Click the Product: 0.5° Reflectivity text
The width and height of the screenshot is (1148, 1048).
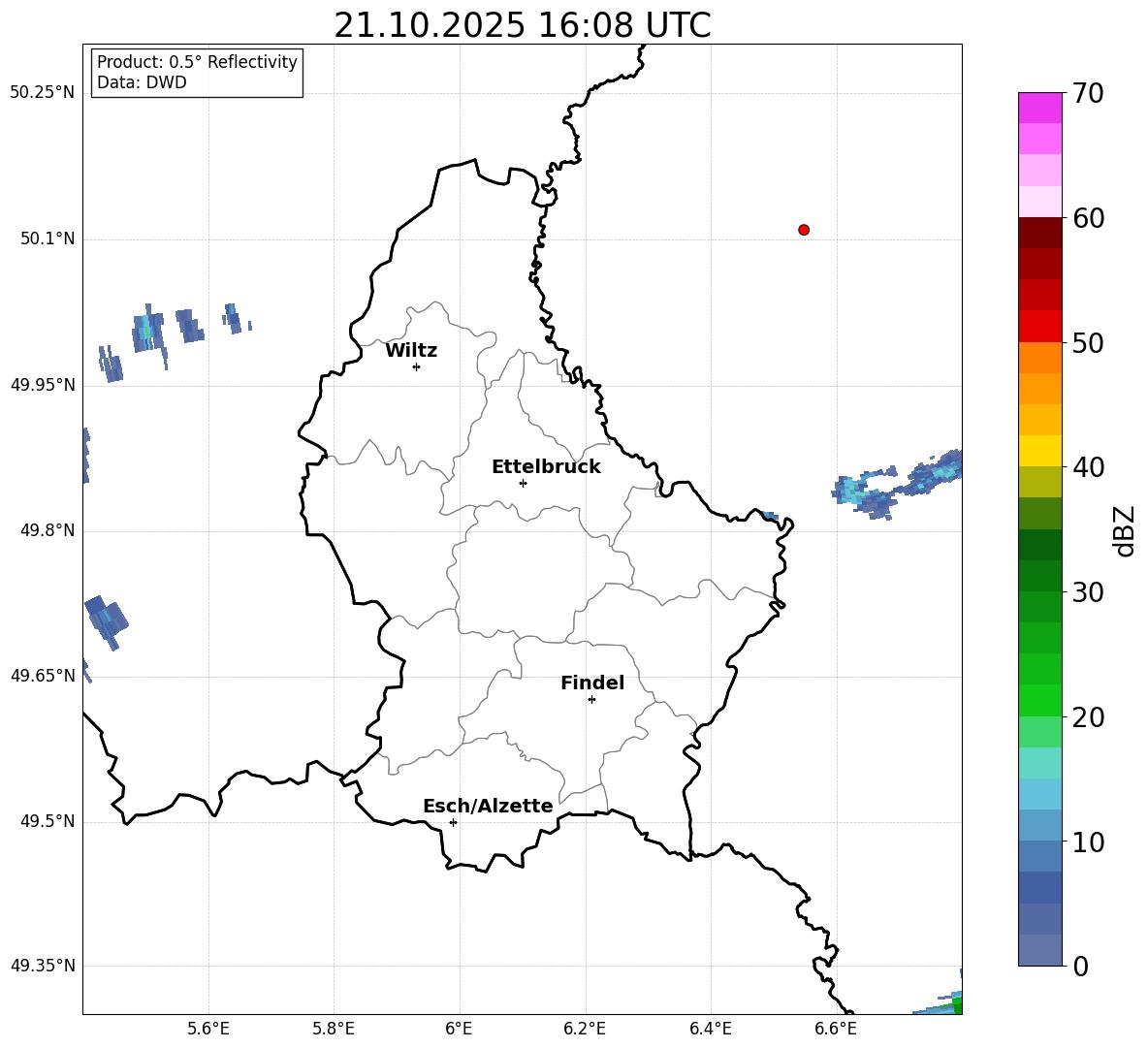pyautogui.click(x=197, y=61)
